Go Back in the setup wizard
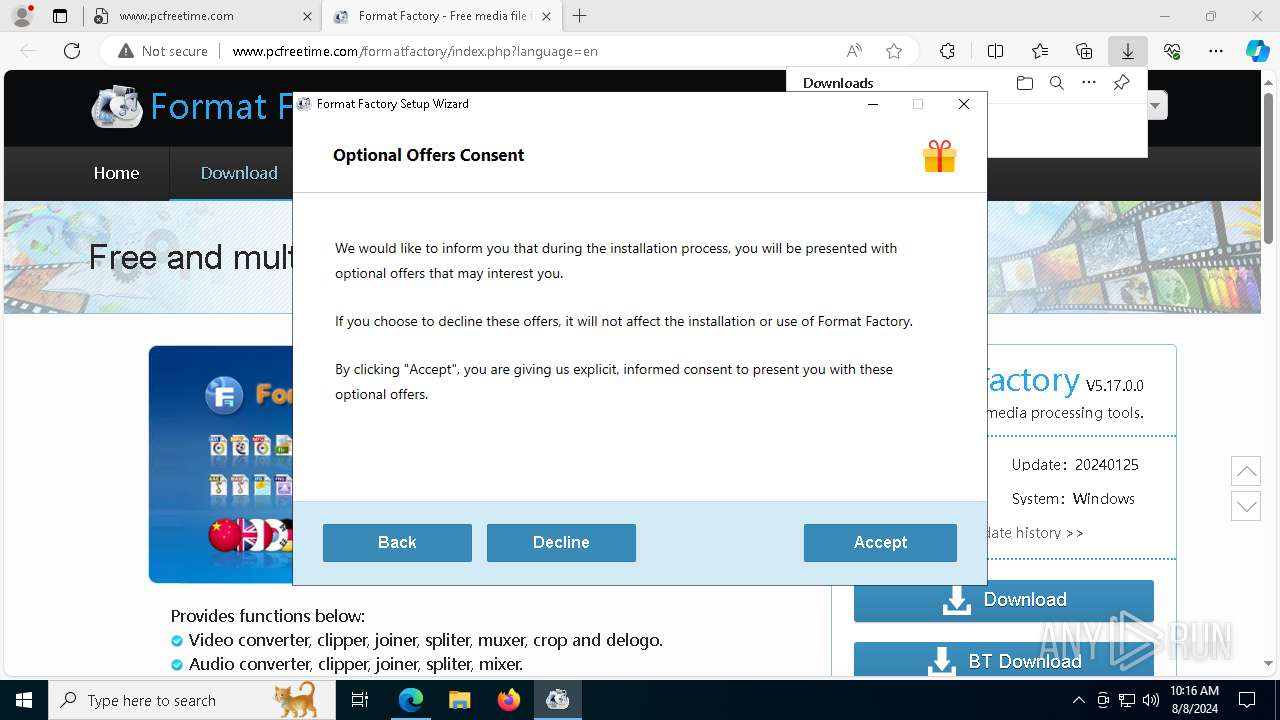 397,542
